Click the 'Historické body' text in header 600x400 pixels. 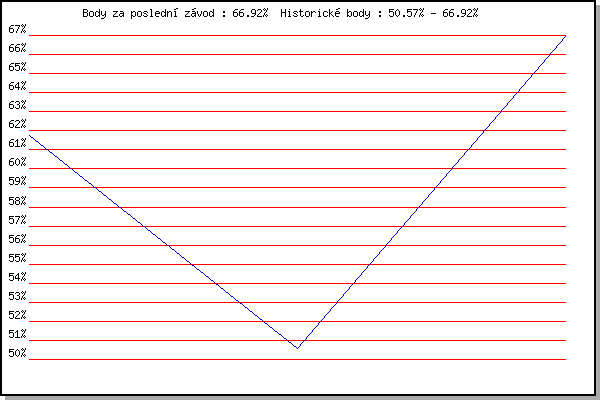point(325,13)
